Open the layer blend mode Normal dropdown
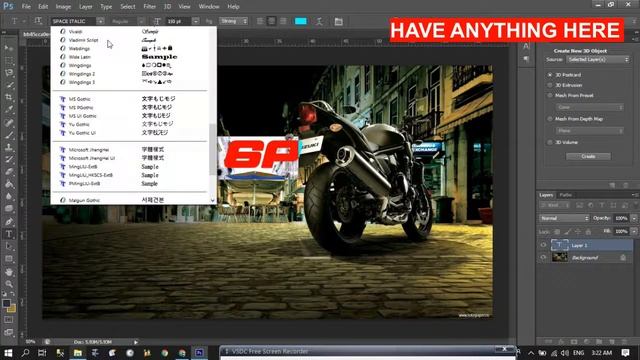This screenshot has height=360, width=640. 564,218
